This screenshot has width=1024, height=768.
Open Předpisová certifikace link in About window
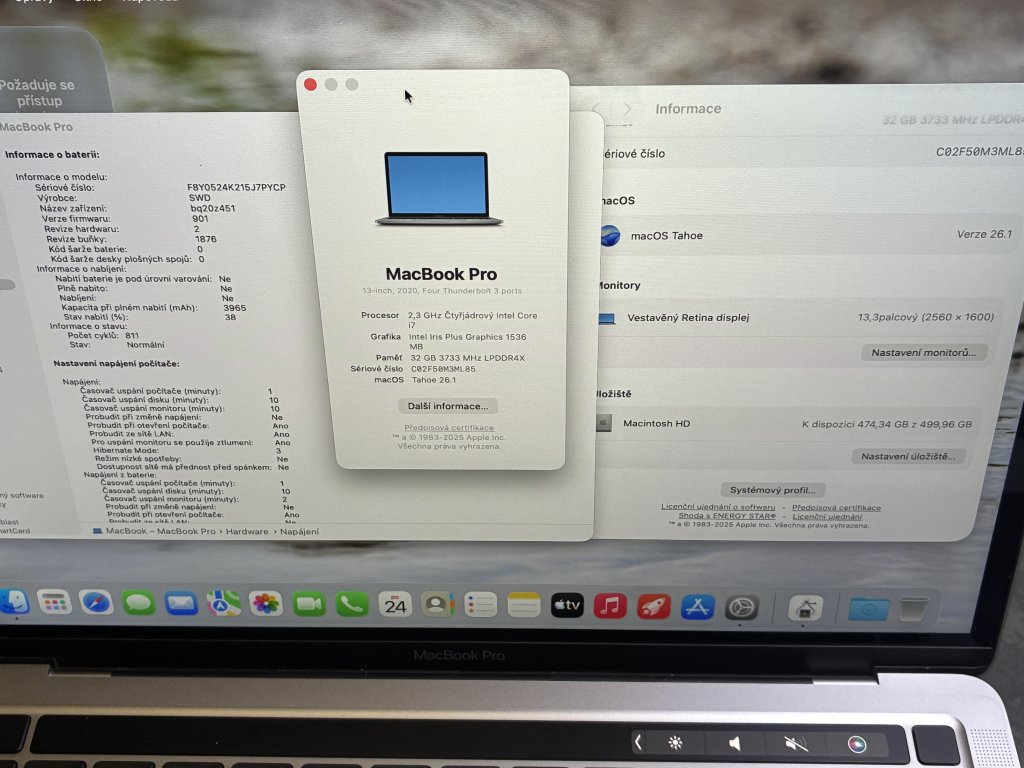coord(449,428)
